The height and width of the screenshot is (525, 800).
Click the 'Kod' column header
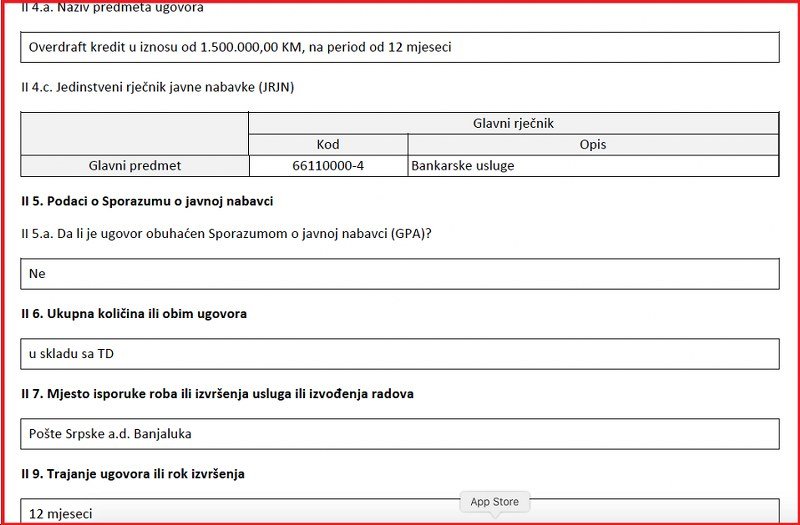[328, 145]
